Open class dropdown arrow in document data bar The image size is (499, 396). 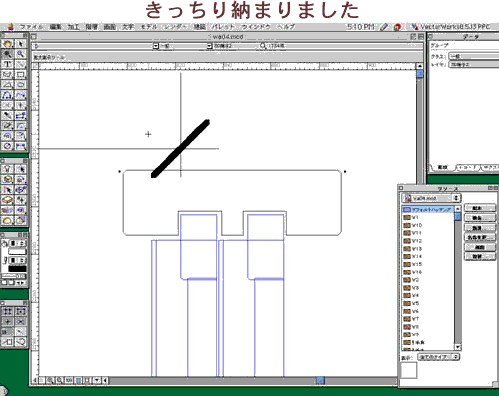pyautogui.click(x=156, y=46)
